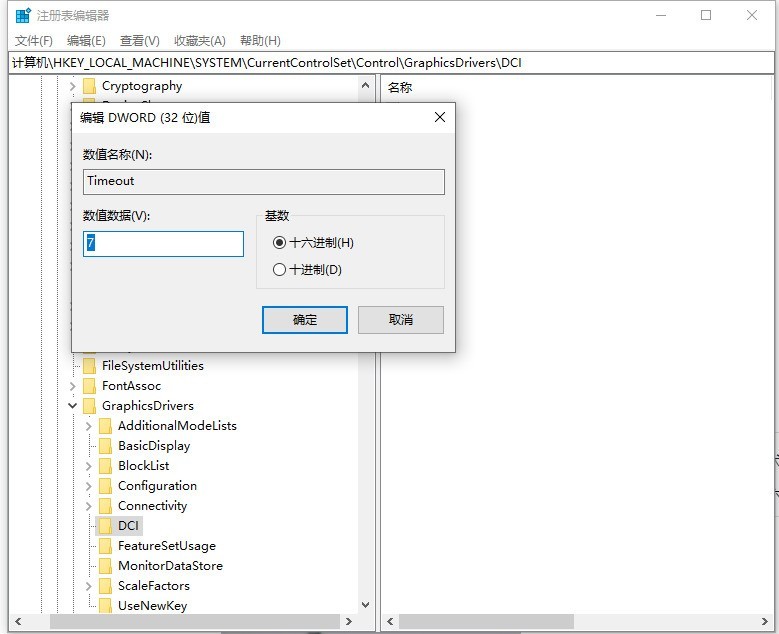Image resolution: width=779 pixels, height=634 pixels.
Task: Open the 查看(V) menu
Action: 140,40
